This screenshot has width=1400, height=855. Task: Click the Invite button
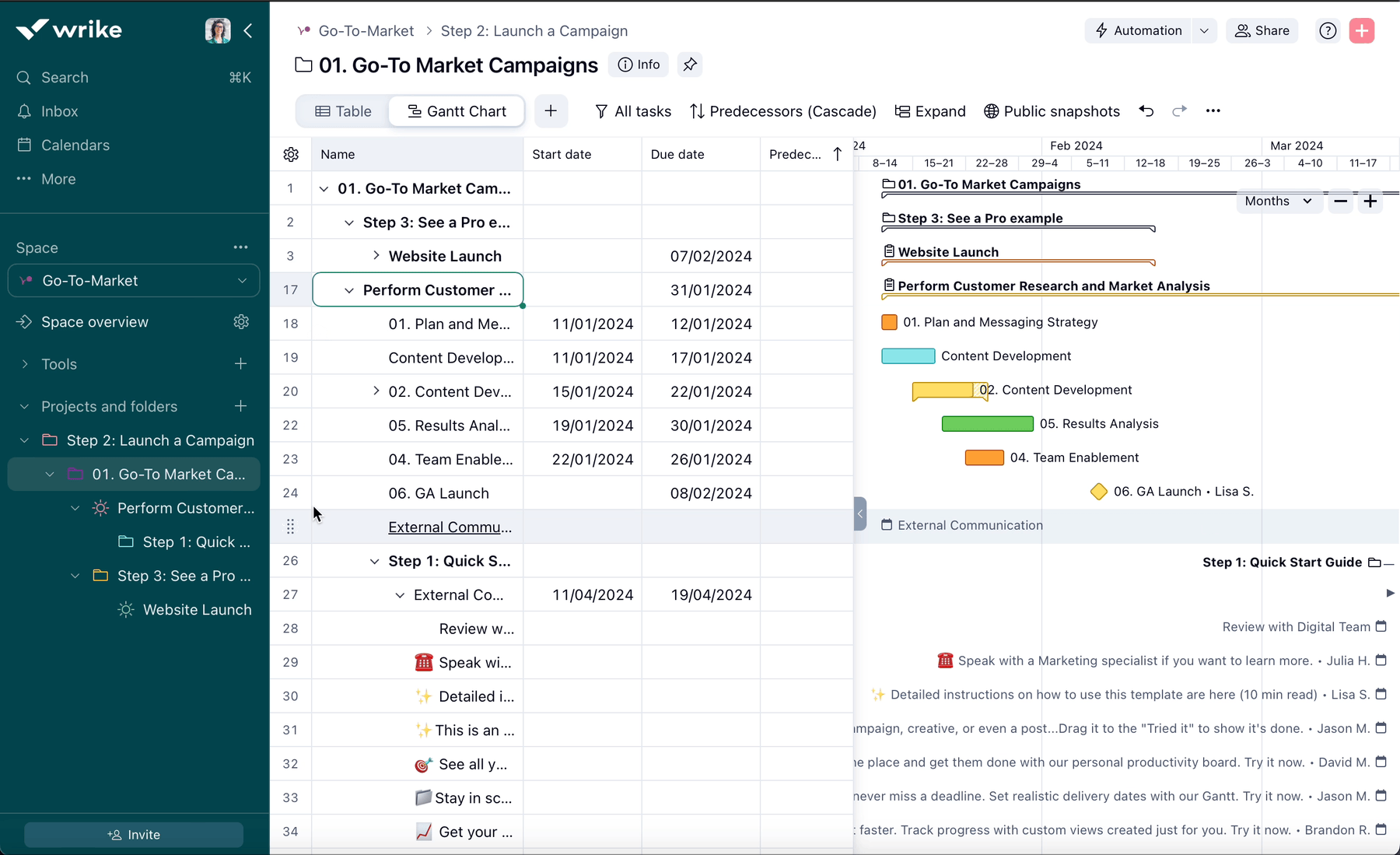click(133, 834)
